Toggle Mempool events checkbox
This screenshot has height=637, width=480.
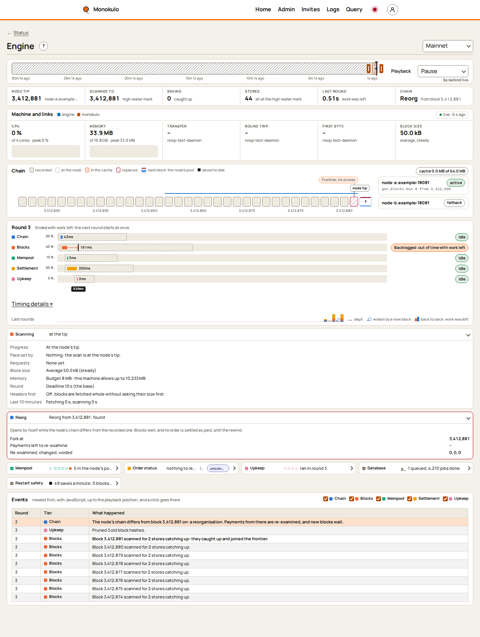378,498
